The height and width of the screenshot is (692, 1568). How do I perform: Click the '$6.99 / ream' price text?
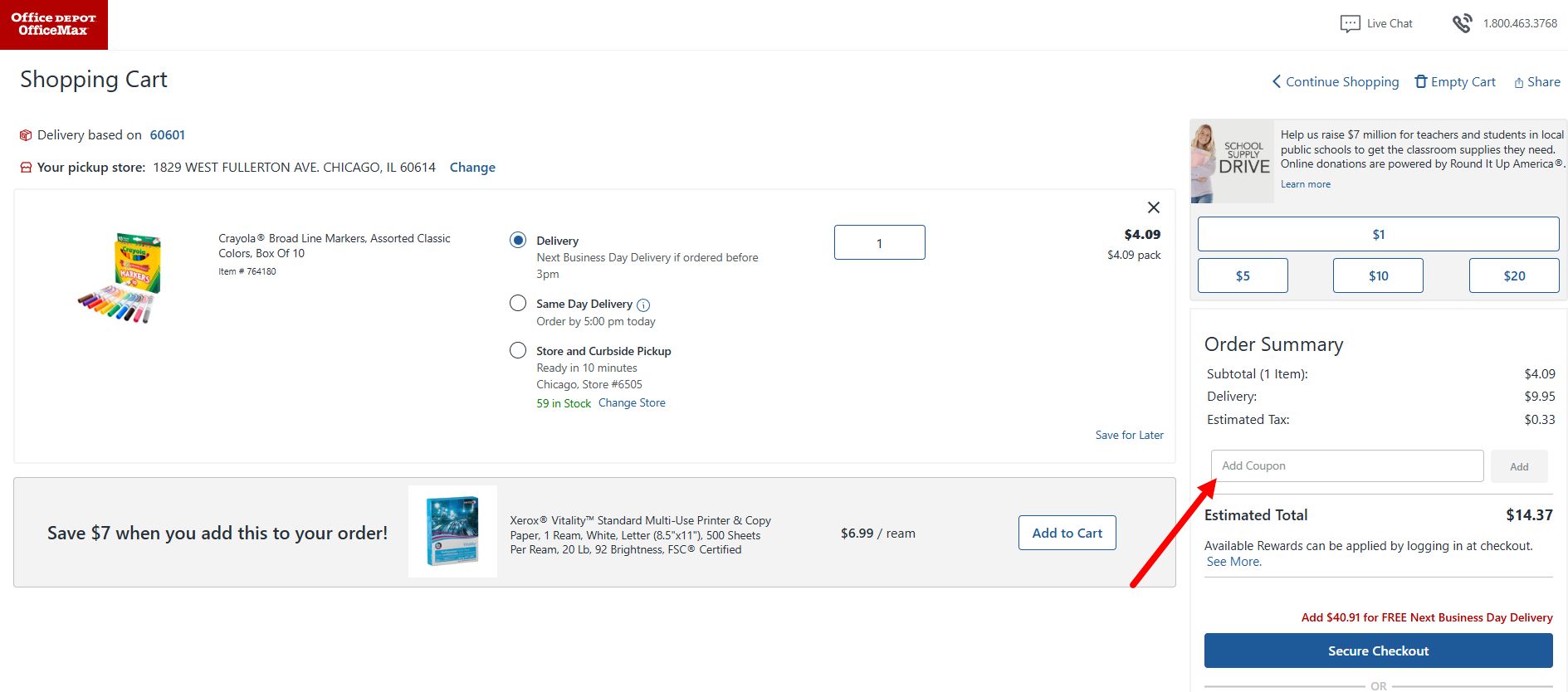click(x=878, y=534)
